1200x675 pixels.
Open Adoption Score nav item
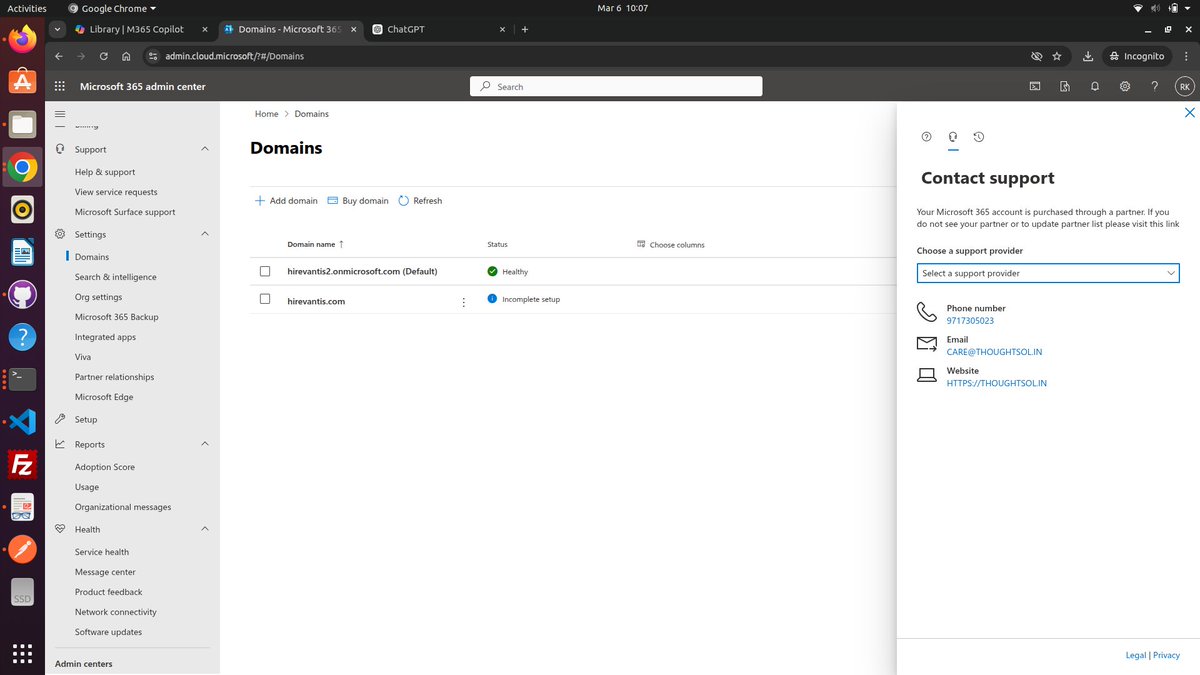(105, 467)
